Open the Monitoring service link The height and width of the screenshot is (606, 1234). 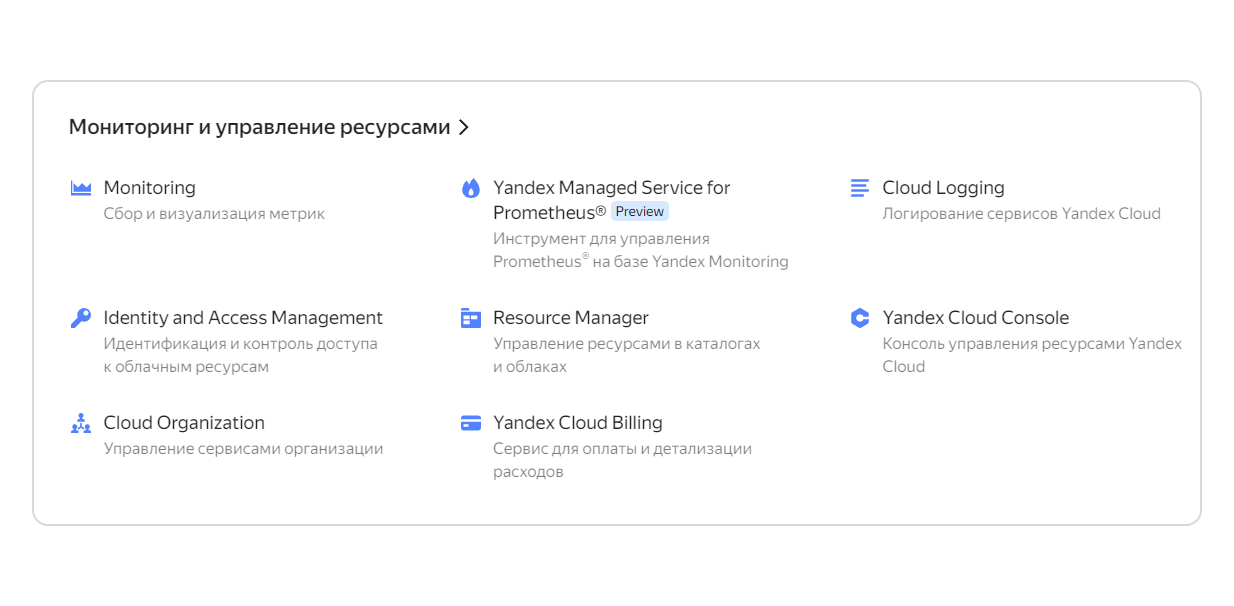(x=150, y=188)
